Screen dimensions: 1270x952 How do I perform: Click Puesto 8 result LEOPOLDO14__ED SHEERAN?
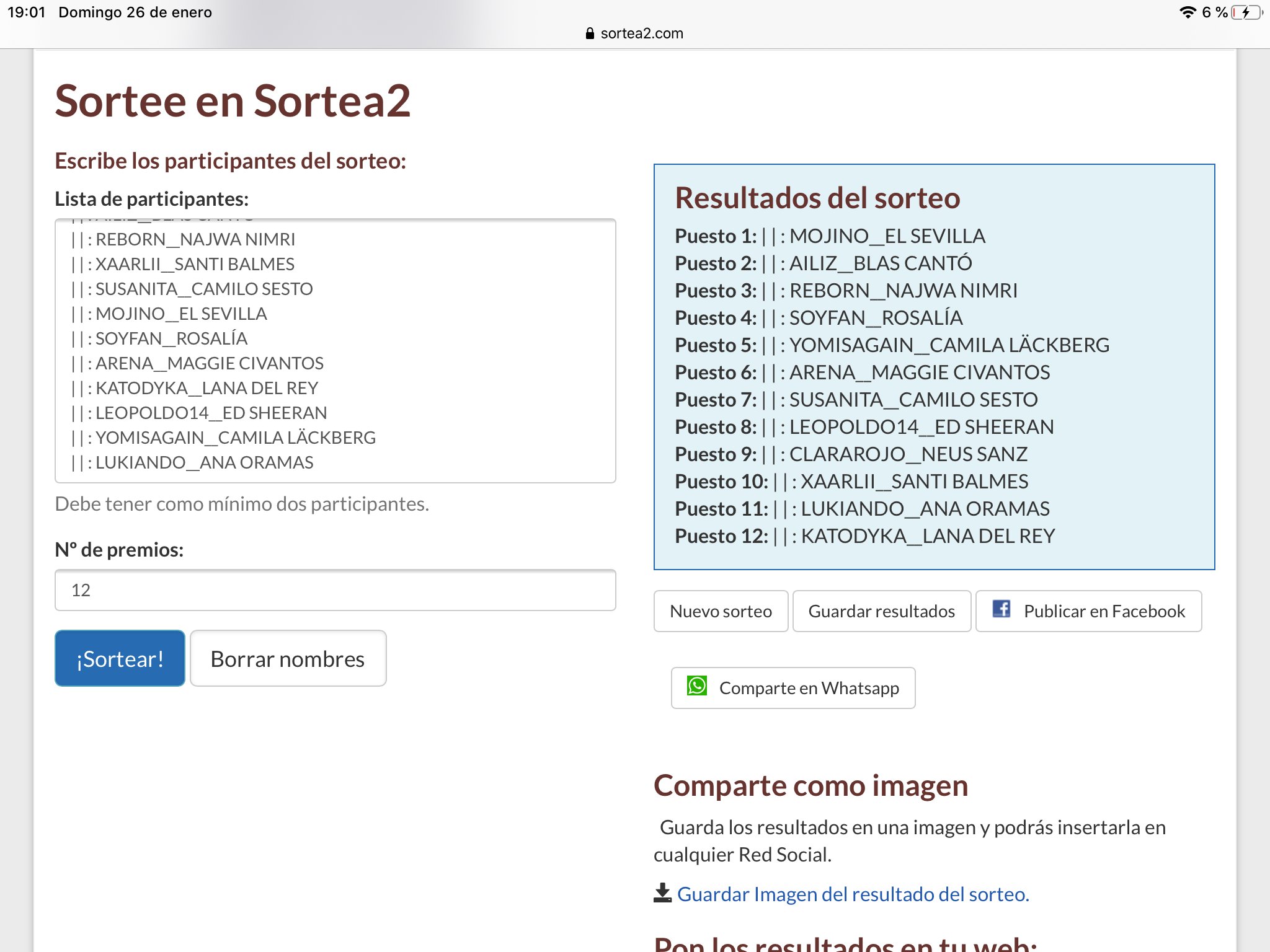tap(864, 427)
